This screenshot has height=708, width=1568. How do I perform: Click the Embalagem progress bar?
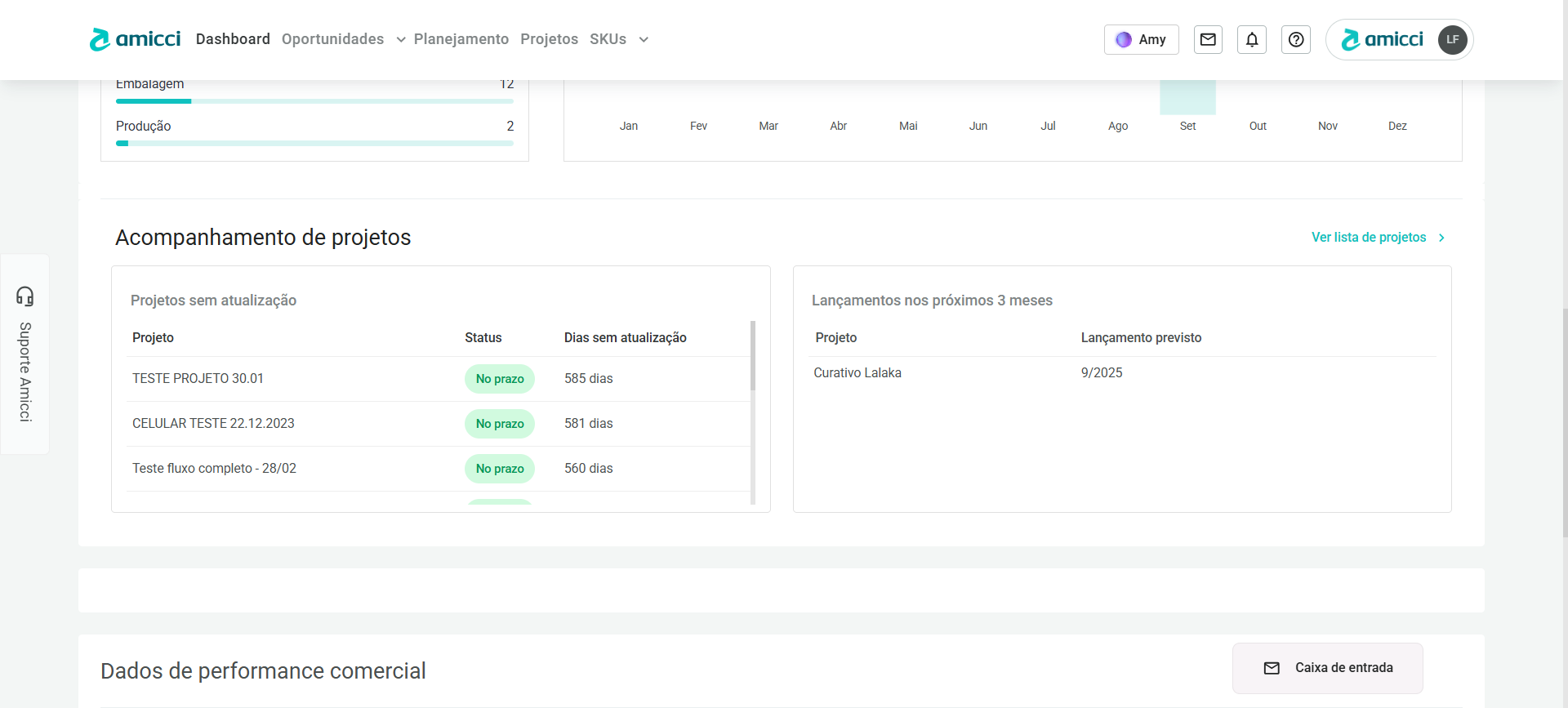click(x=314, y=101)
